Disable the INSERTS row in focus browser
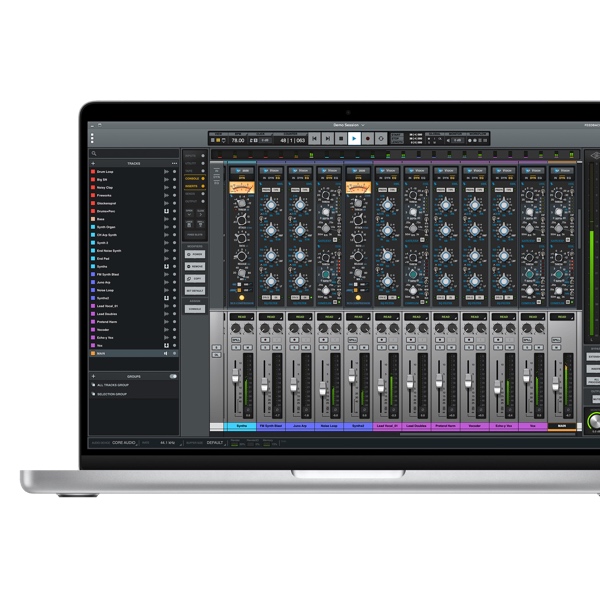Viewport: 600px width, 600px height. click(x=195, y=186)
